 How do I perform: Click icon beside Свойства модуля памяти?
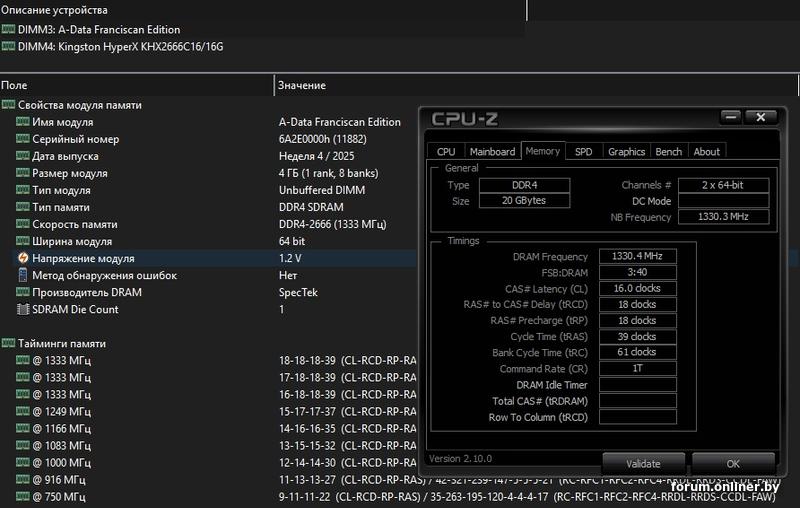[8, 105]
